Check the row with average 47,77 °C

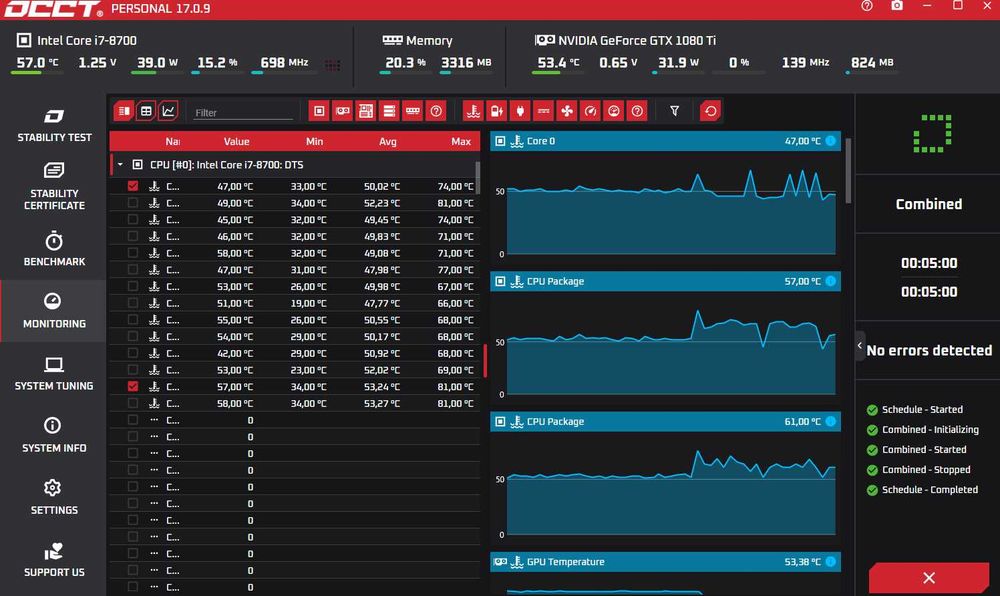point(133,303)
